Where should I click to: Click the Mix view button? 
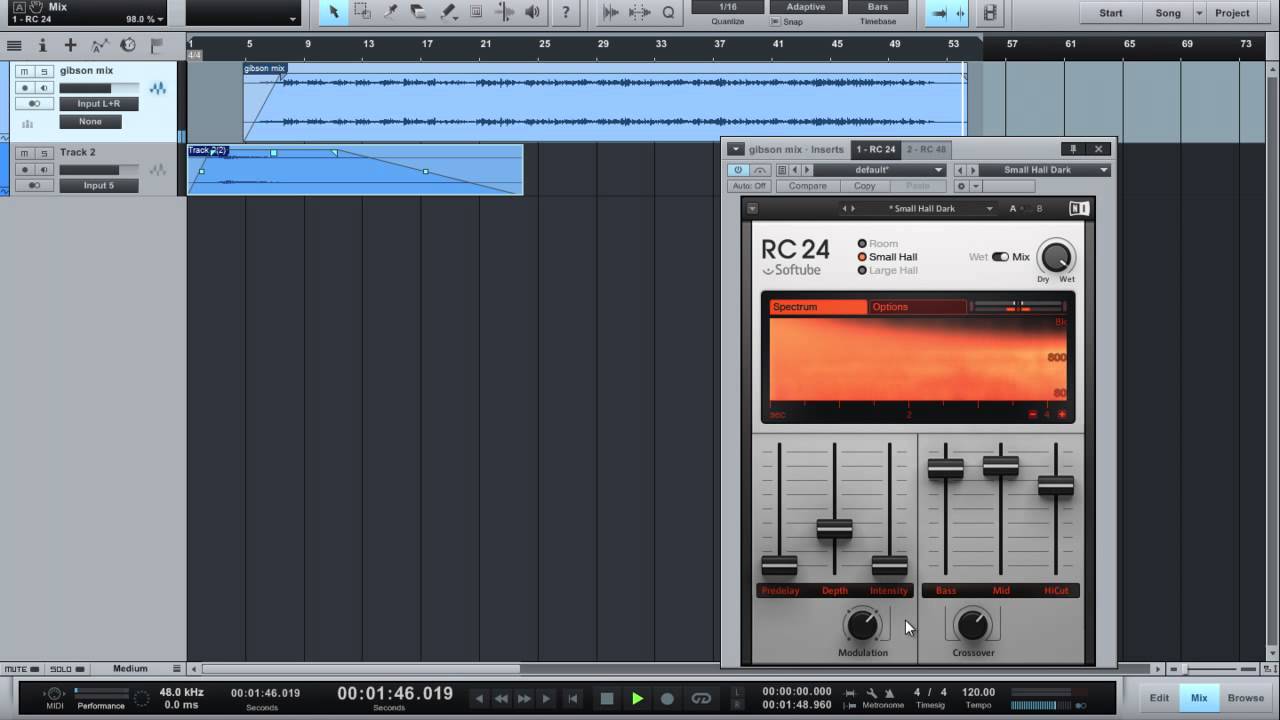click(1199, 698)
